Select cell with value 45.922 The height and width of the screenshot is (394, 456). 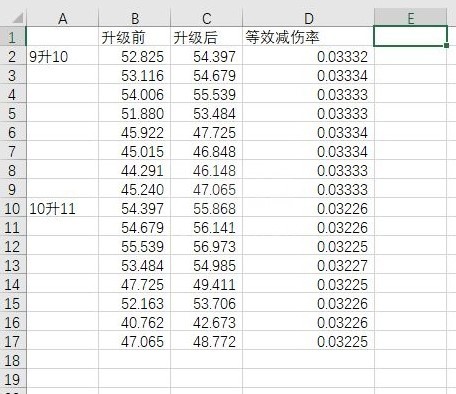(135, 132)
